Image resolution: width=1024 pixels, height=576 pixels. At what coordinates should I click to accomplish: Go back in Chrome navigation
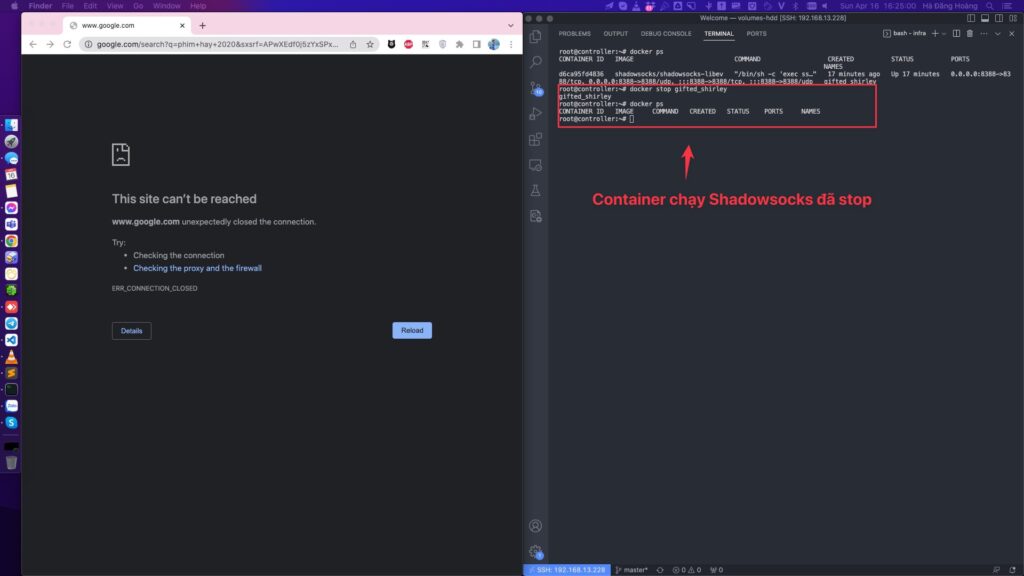click(33, 44)
